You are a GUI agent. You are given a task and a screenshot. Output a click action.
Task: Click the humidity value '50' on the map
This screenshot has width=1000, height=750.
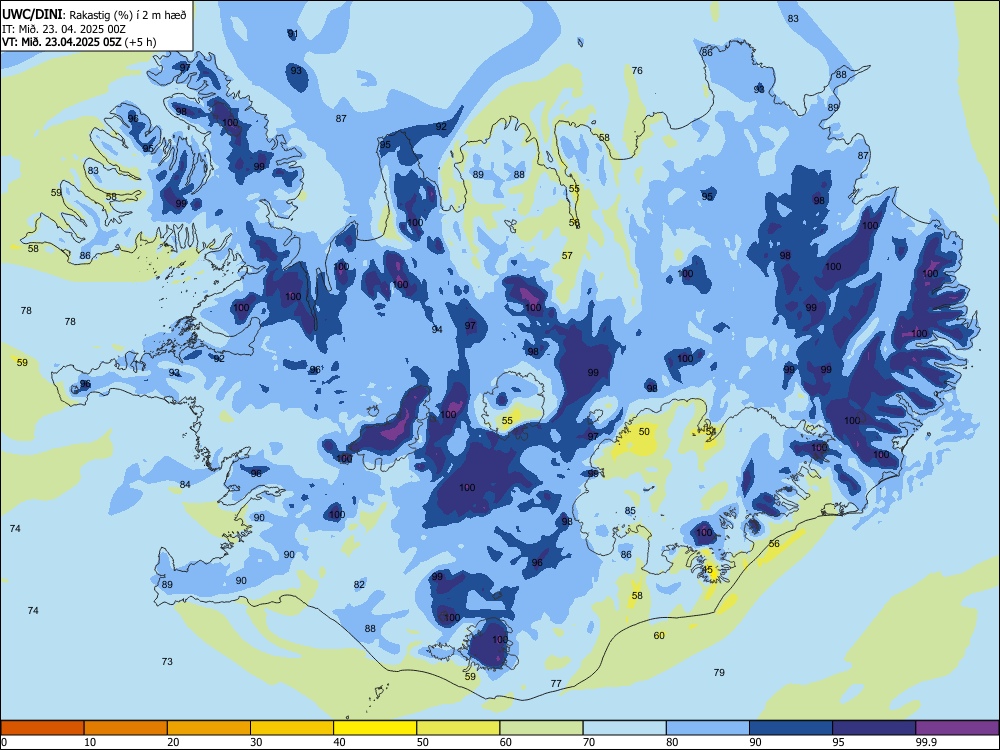(x=644, y=432)
